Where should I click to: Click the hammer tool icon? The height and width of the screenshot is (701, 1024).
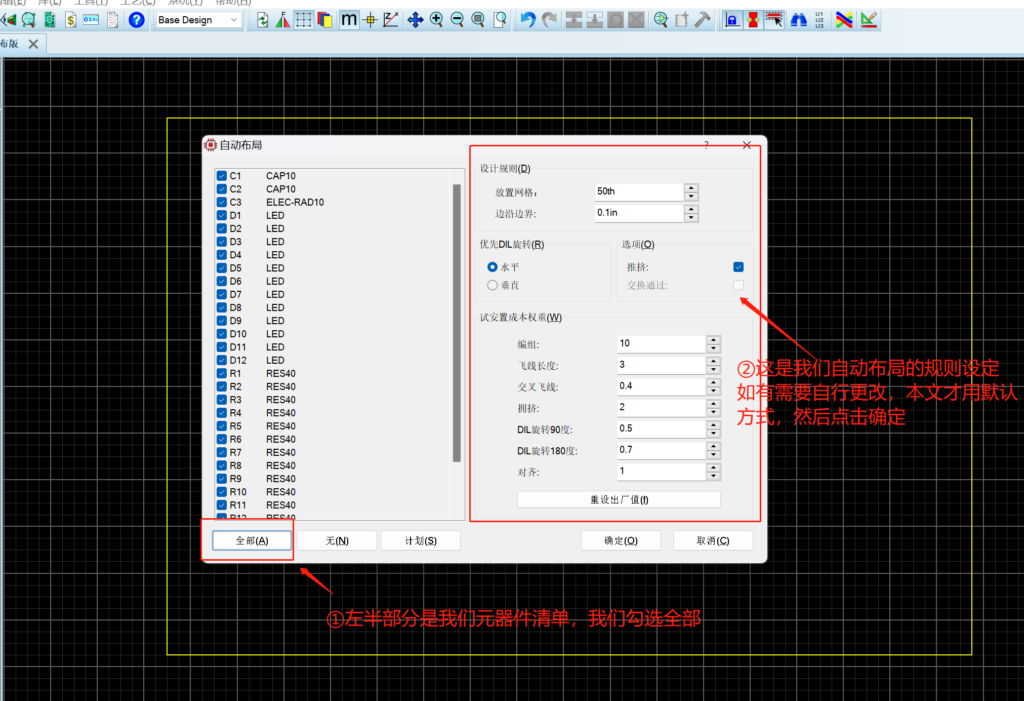click(703, 20)
